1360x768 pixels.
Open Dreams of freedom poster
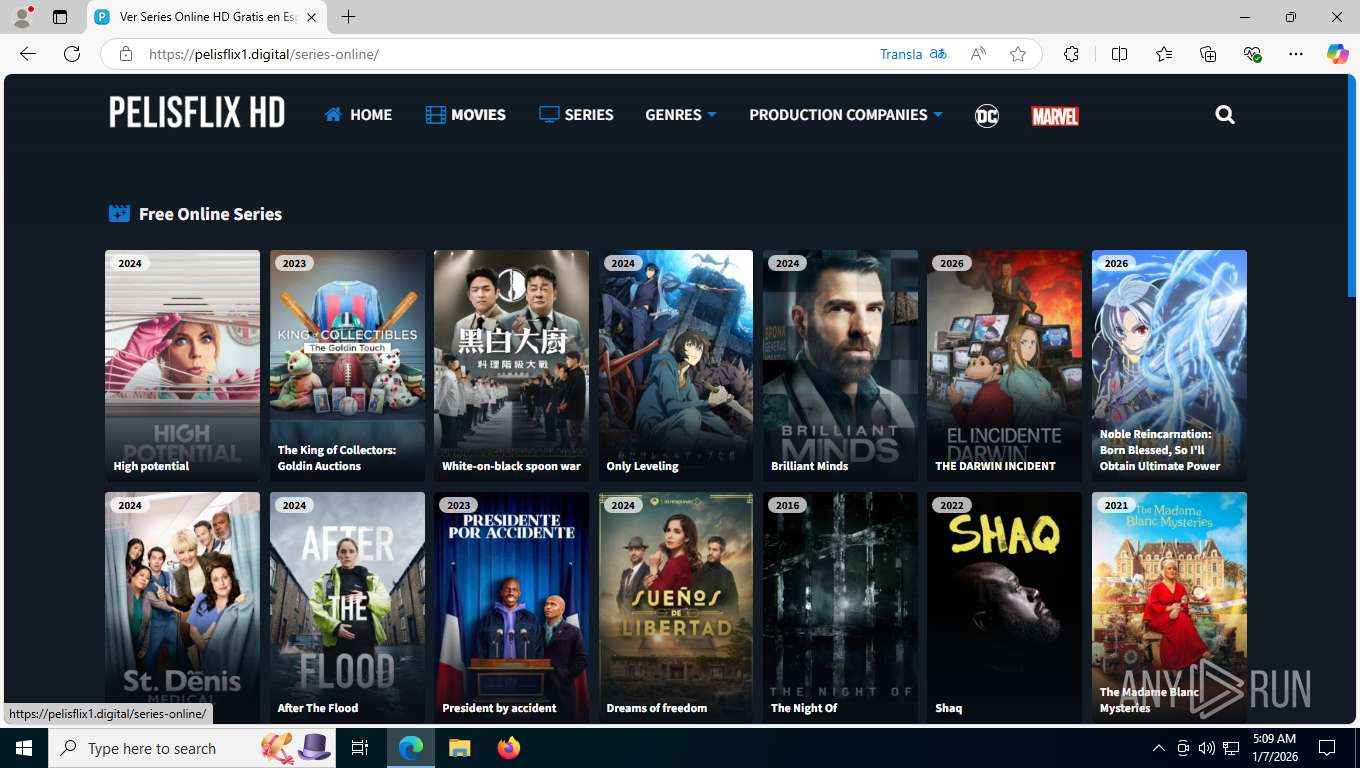(676, 608)
